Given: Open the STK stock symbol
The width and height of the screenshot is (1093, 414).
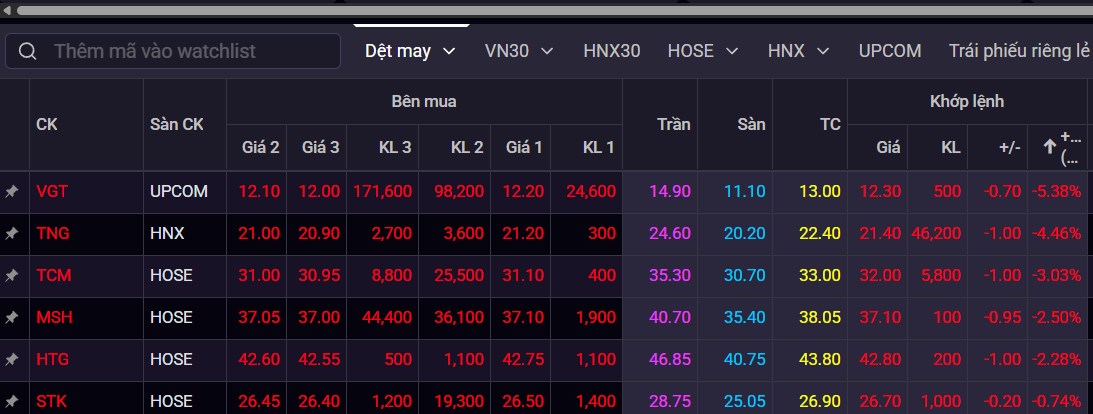Looking at the screenshot, I should coord(52,401).
